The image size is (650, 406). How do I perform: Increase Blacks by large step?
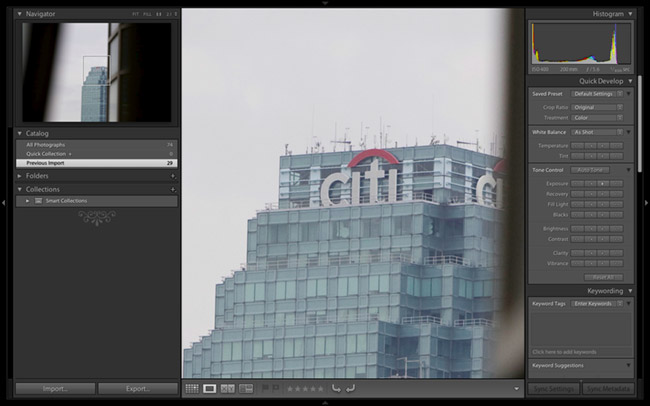pos(616,214)
